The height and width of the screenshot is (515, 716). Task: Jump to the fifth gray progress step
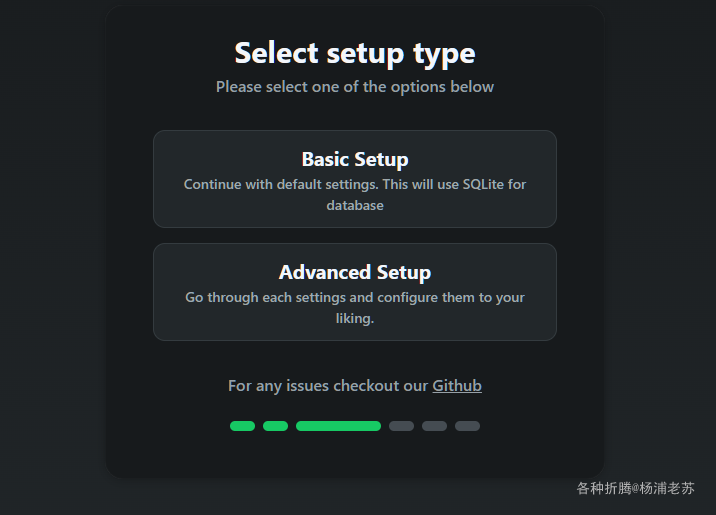[x=434, y=426]
